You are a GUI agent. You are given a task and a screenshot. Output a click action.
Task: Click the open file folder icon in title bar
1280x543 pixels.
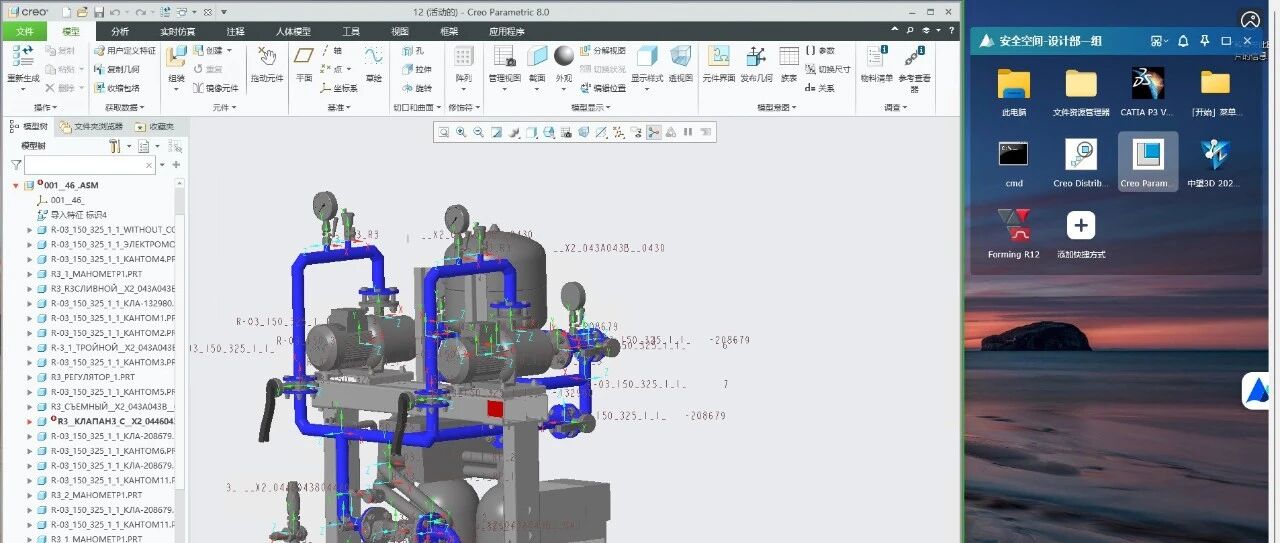(x=81, y=12)
